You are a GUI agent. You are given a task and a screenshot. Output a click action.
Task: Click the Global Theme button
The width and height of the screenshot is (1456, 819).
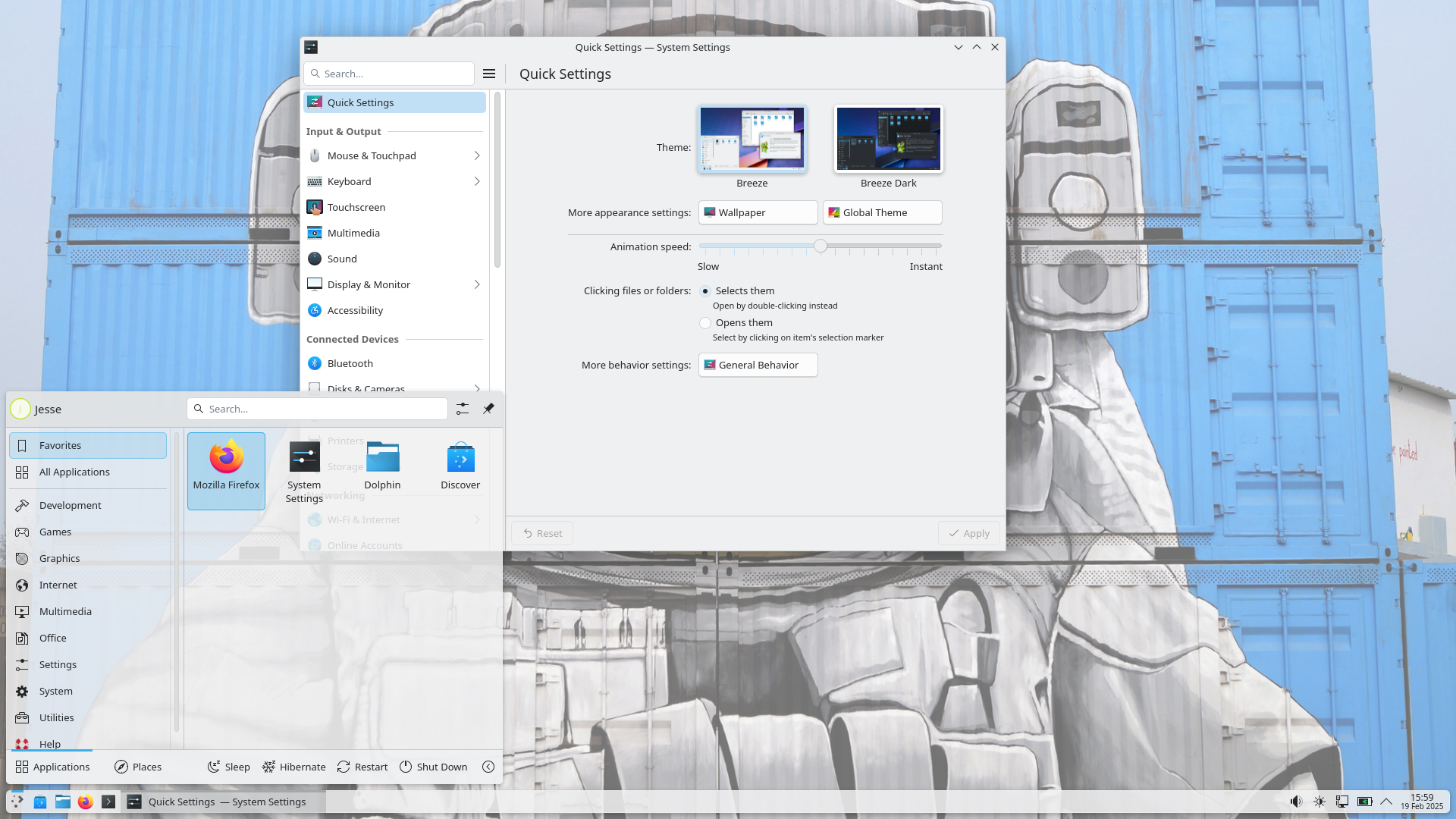tap(882, 212)
